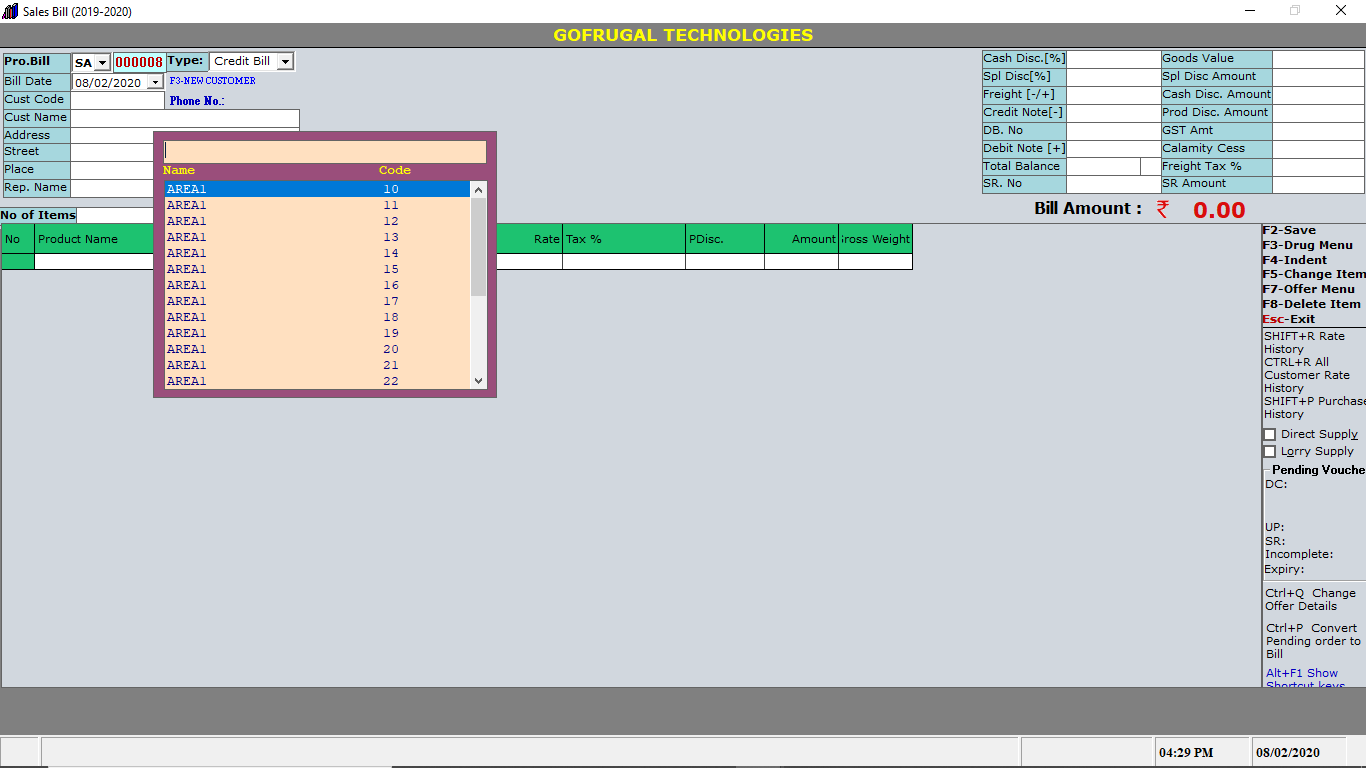1366x768 pixels.
Task: Open F3-Drug Menu
Action: [x=1307, y=245]
